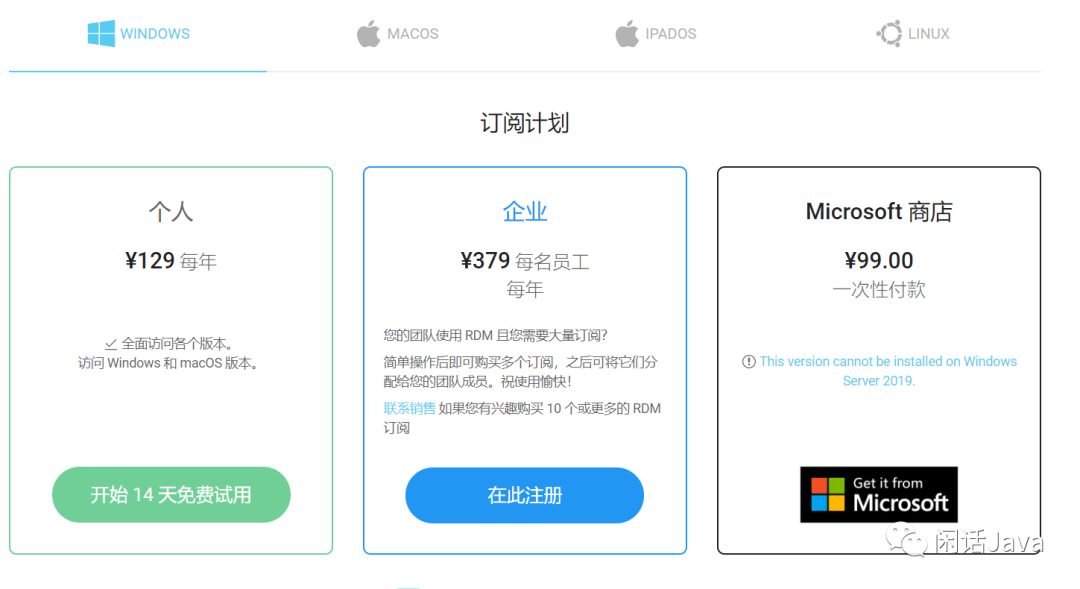Open the IPADOS tab
Viewport: 1080px width, 589px height.
656,34
